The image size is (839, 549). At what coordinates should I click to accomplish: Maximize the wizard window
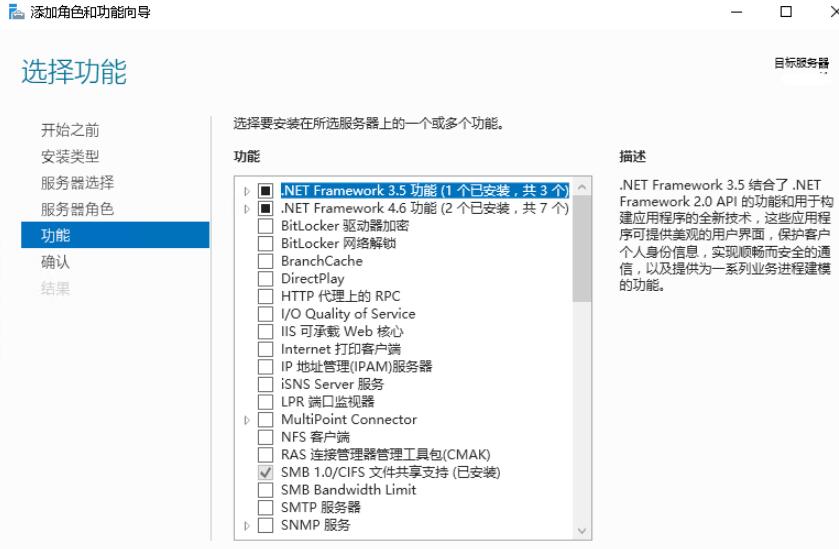pyautogui.click(x=786, y=12)
